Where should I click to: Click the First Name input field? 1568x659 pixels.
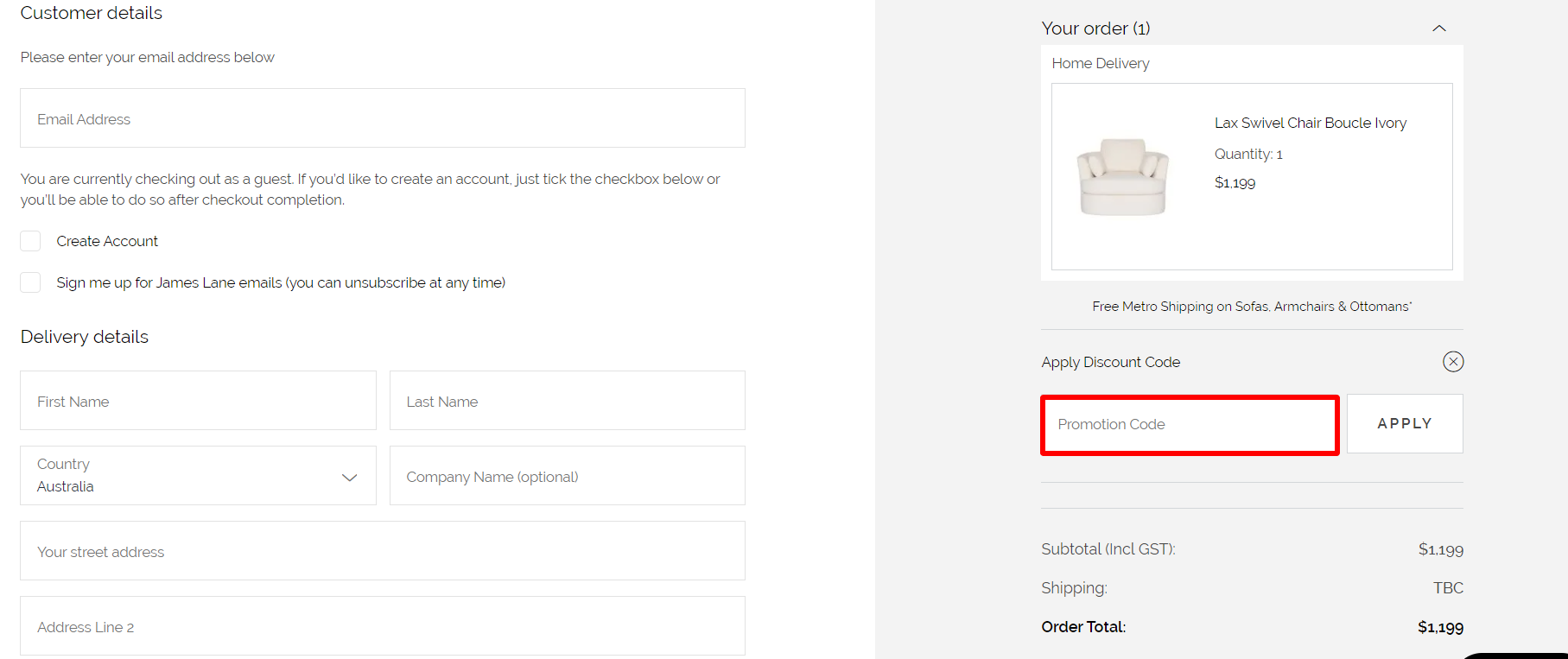pos(198,400)
